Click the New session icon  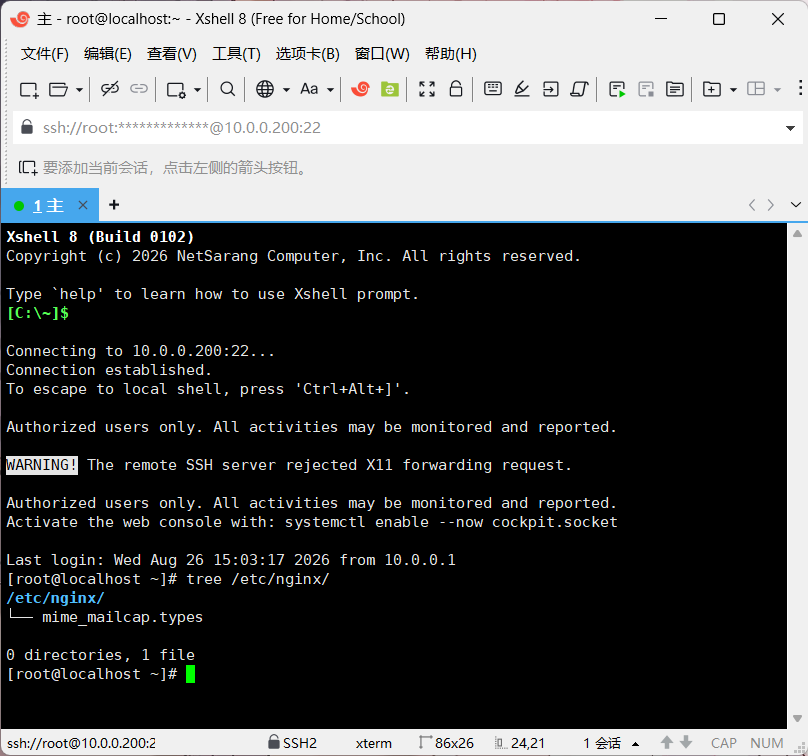[x=29, y=90]
